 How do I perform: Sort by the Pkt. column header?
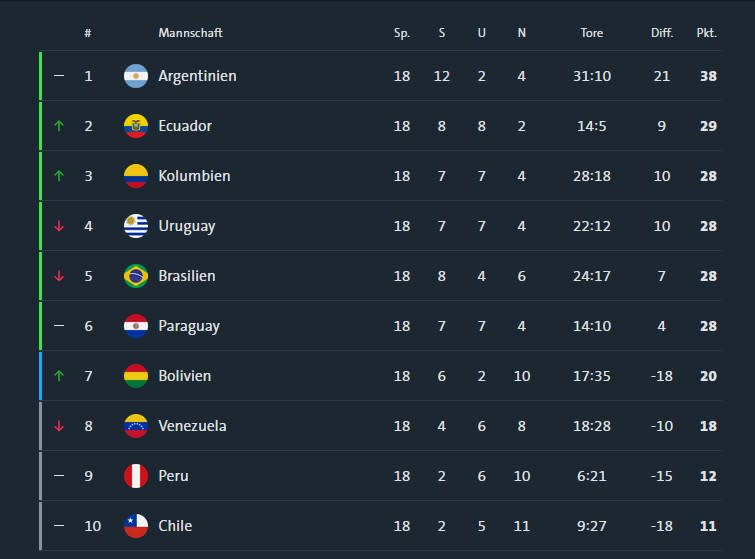(706, 33)
